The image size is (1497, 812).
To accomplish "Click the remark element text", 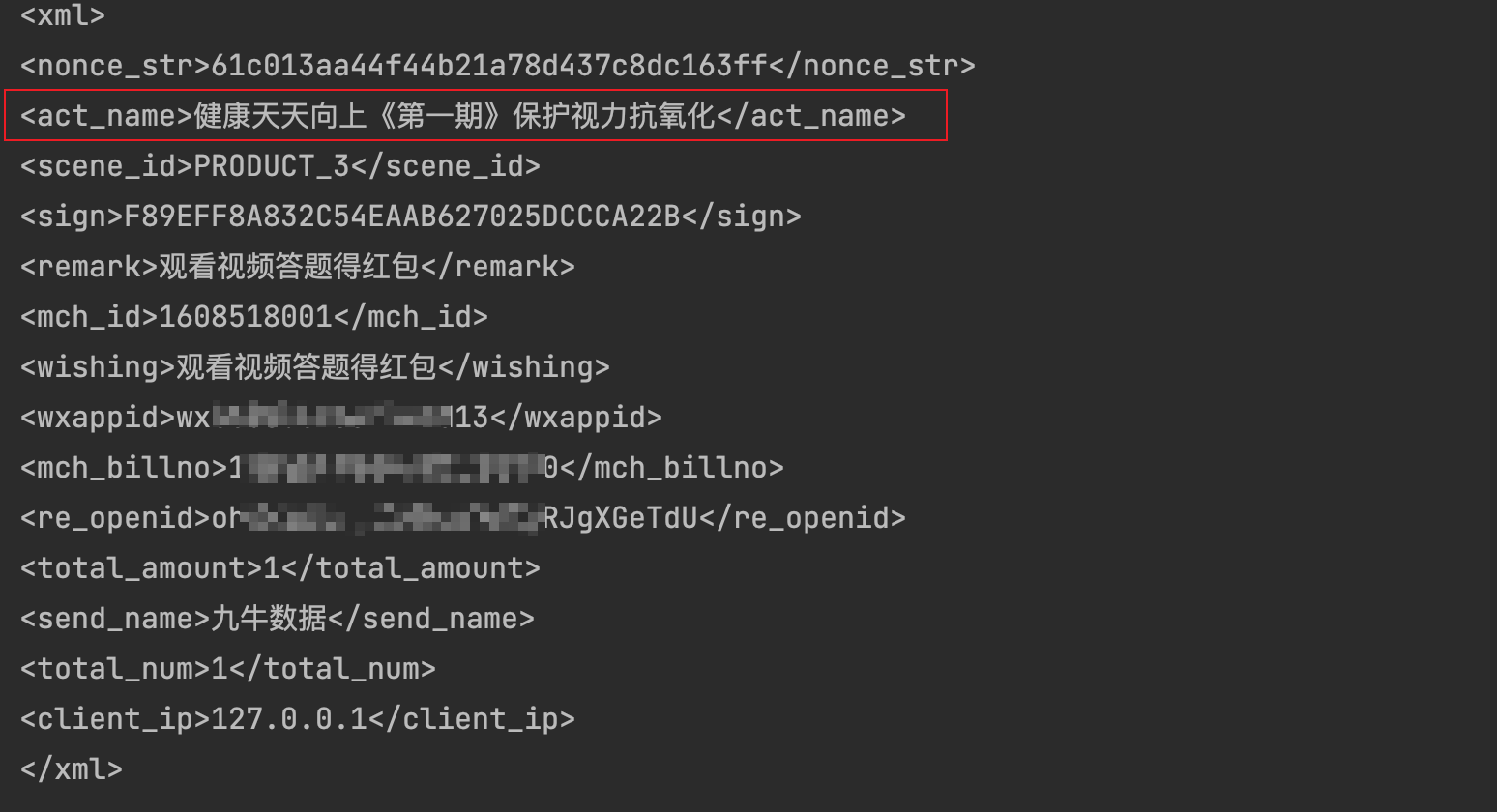I will pos(288,266).
